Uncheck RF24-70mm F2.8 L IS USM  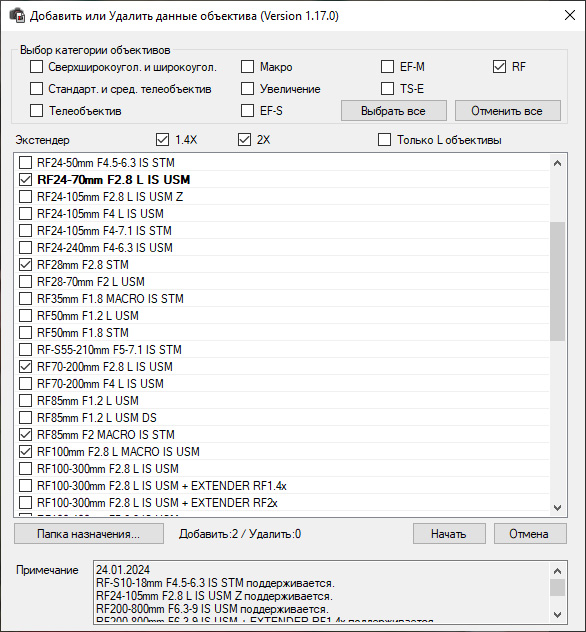coord(25,179)
